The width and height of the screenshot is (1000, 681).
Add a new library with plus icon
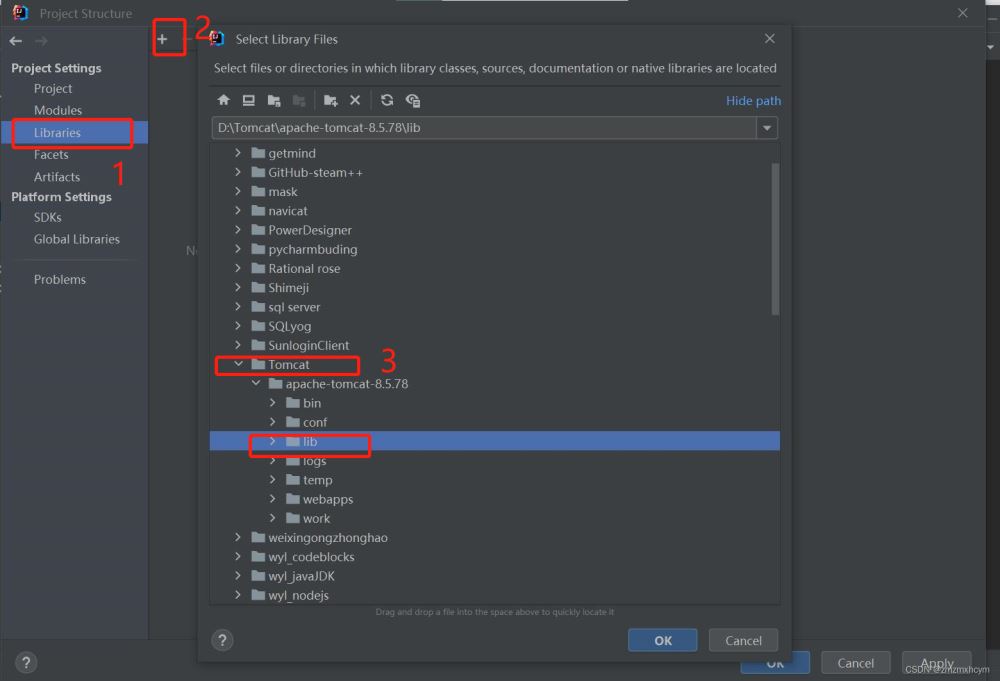click(x=162, y=39)
